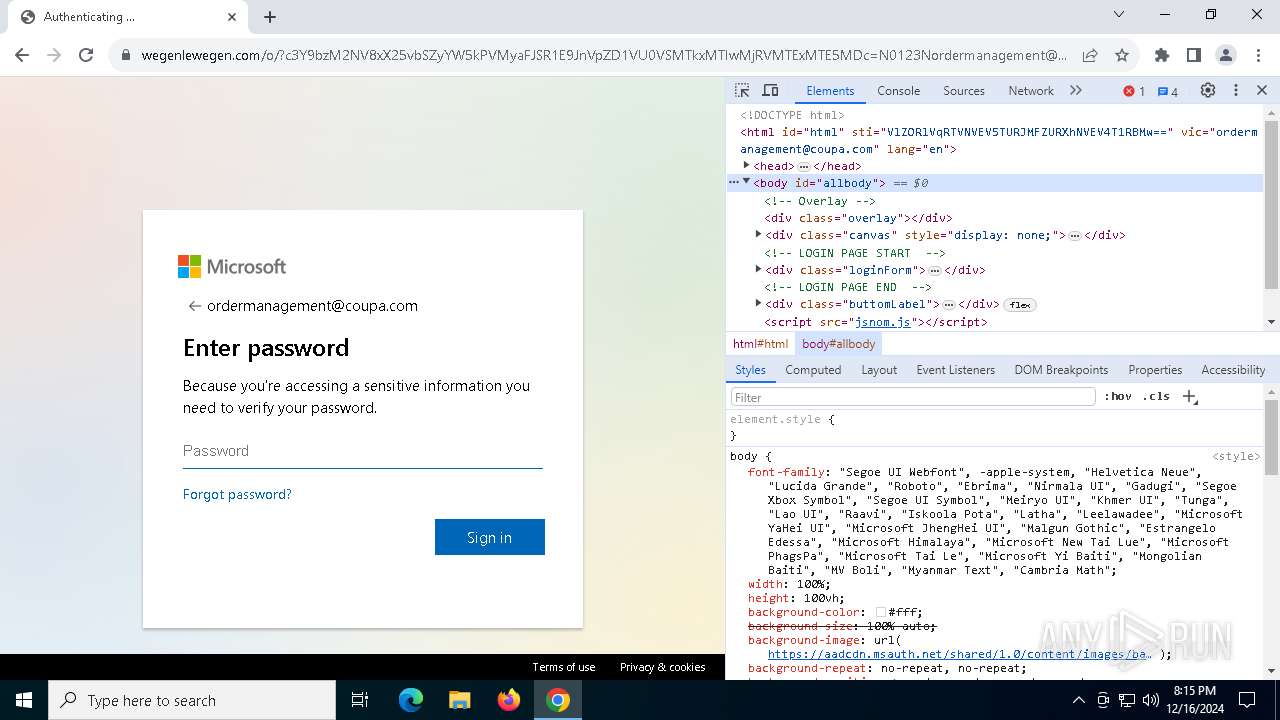Switch to the Network panel

point(1031,91)
